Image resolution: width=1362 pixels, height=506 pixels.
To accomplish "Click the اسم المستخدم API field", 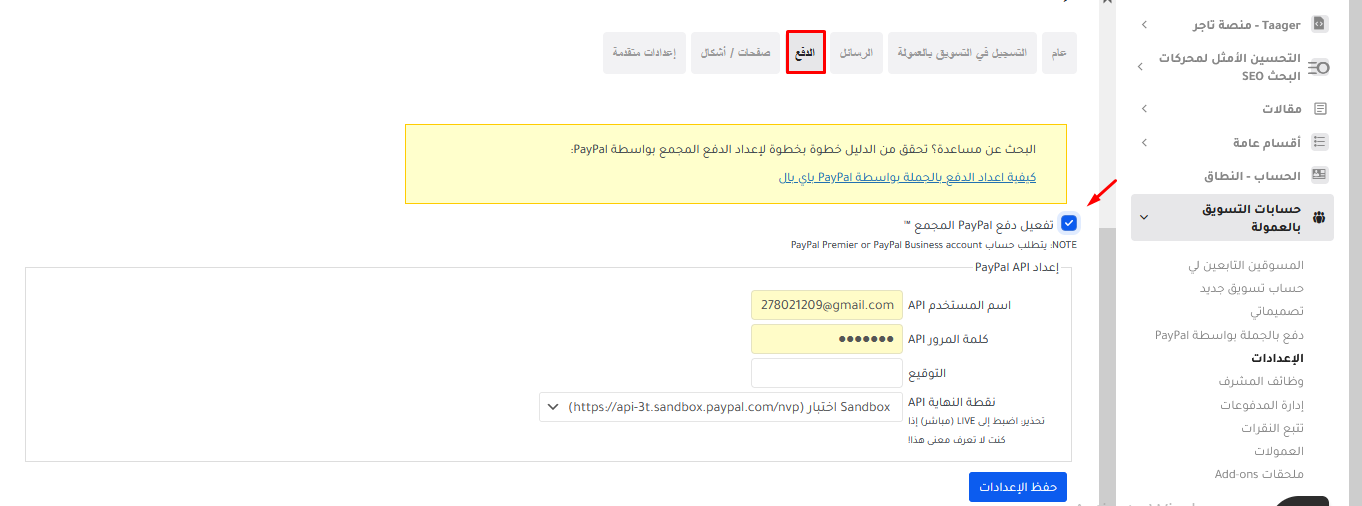I will point(827,305).
